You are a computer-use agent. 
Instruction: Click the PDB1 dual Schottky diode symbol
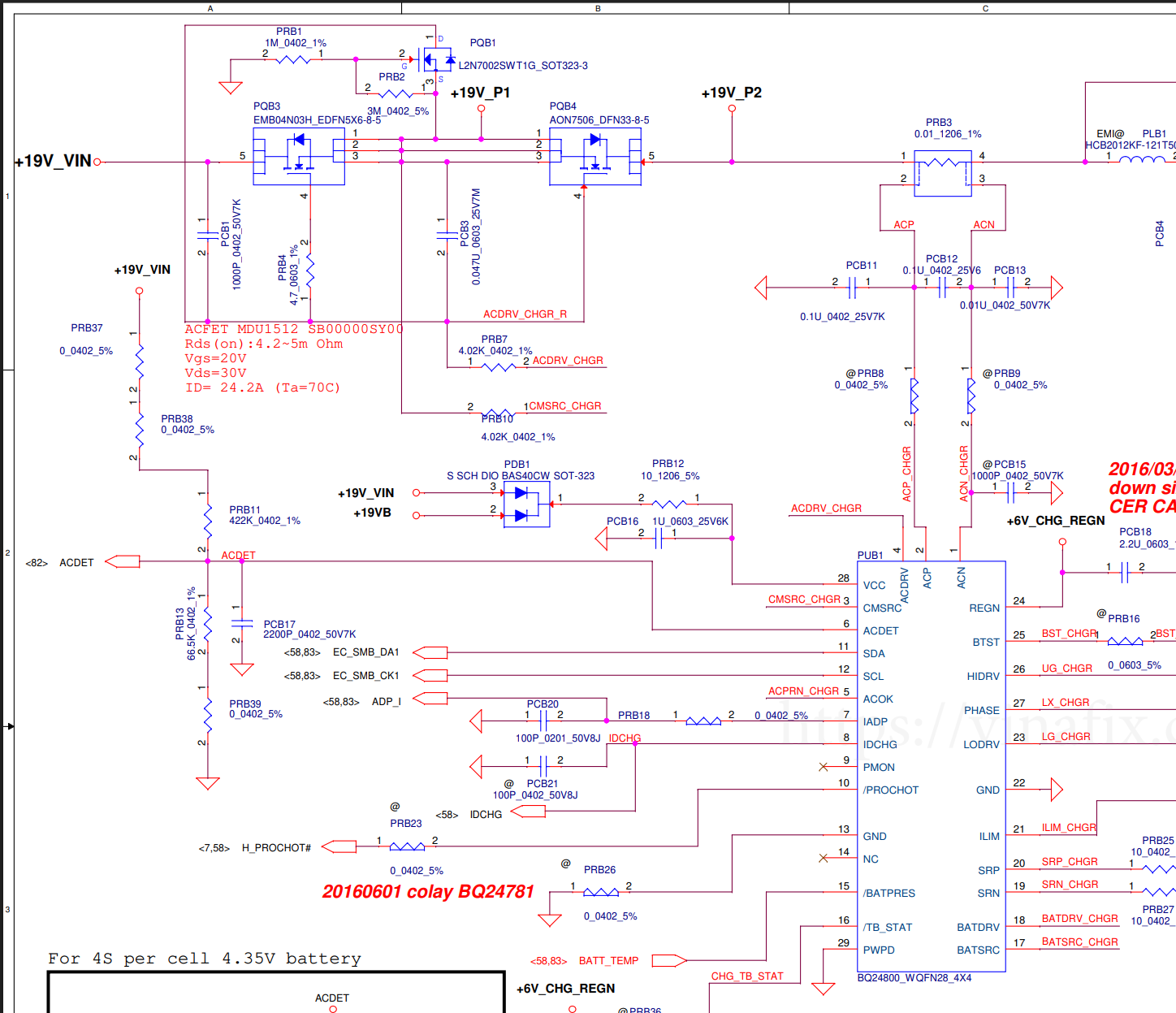[526, 504]
